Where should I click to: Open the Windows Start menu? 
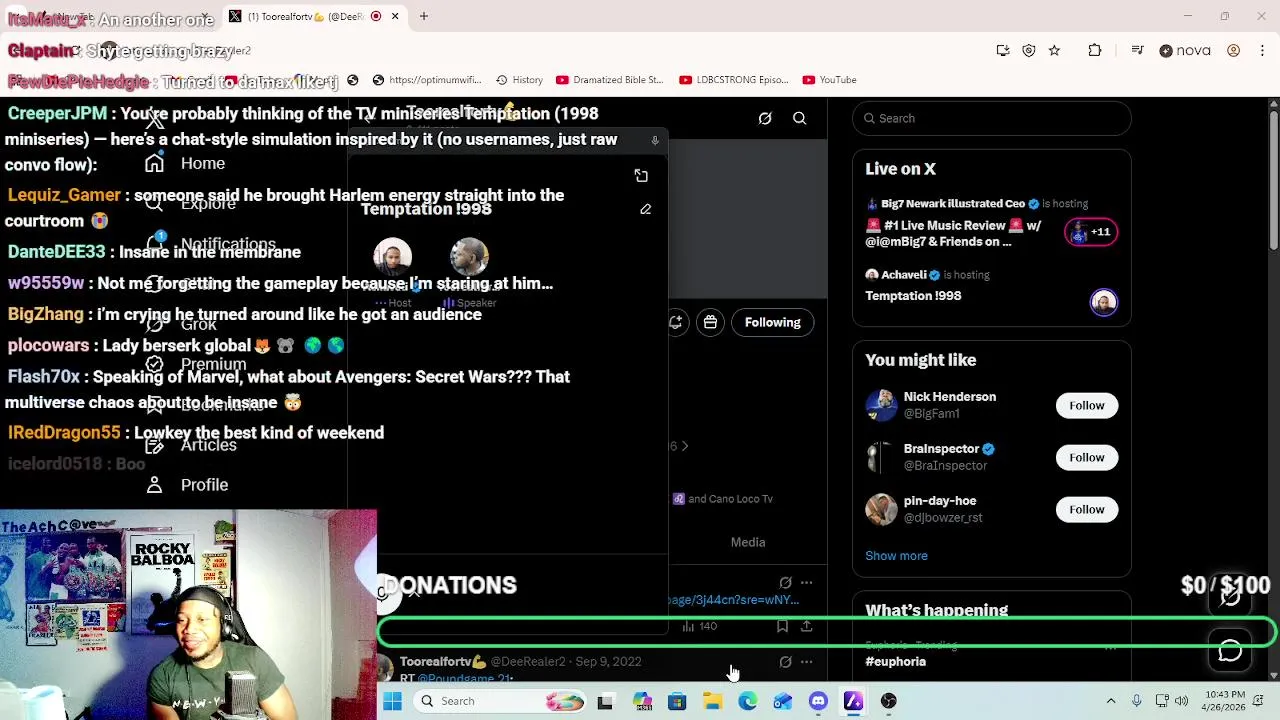pos(392,702)
